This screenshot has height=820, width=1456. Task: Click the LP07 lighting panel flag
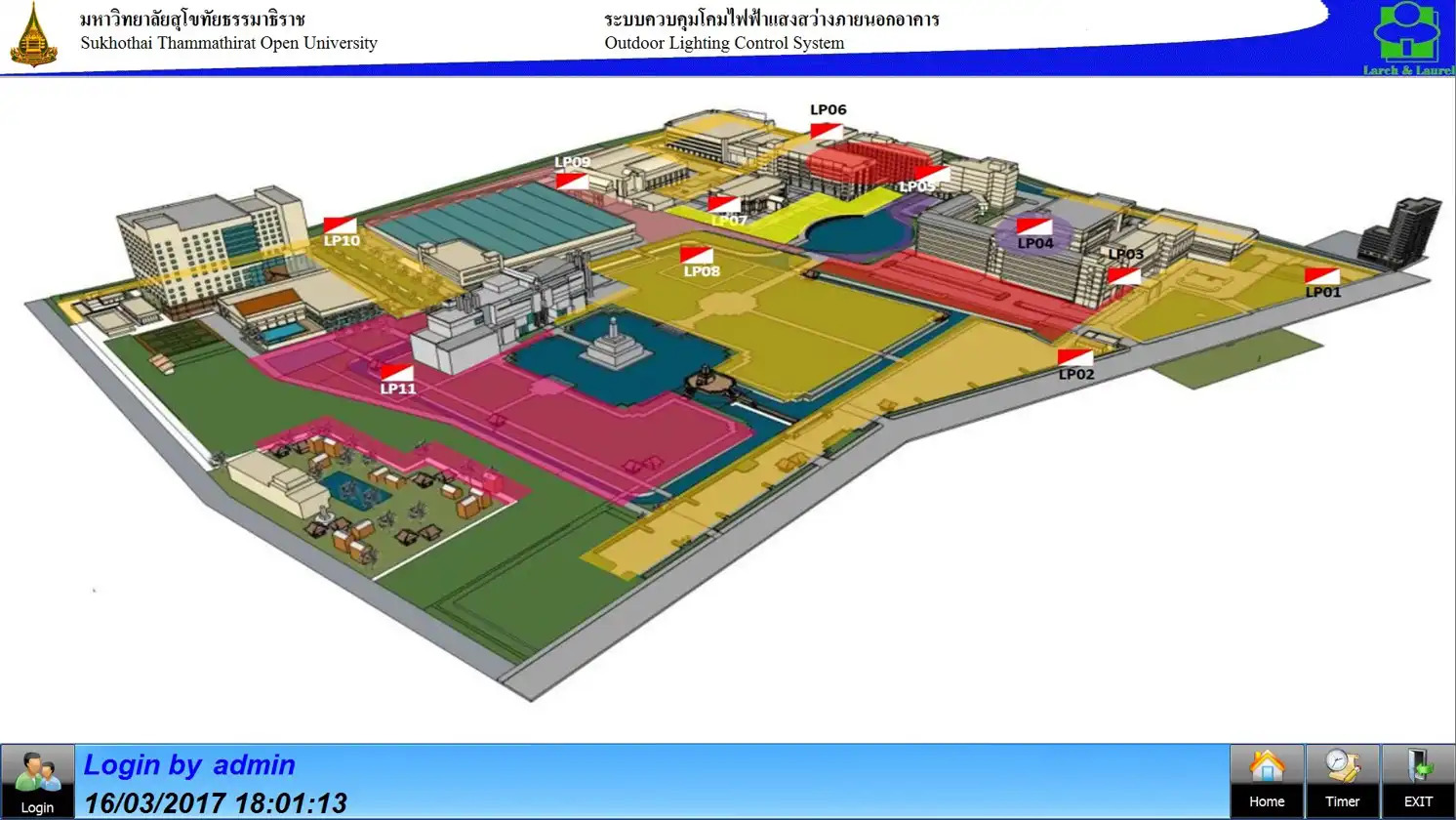(x=723, y=204)
